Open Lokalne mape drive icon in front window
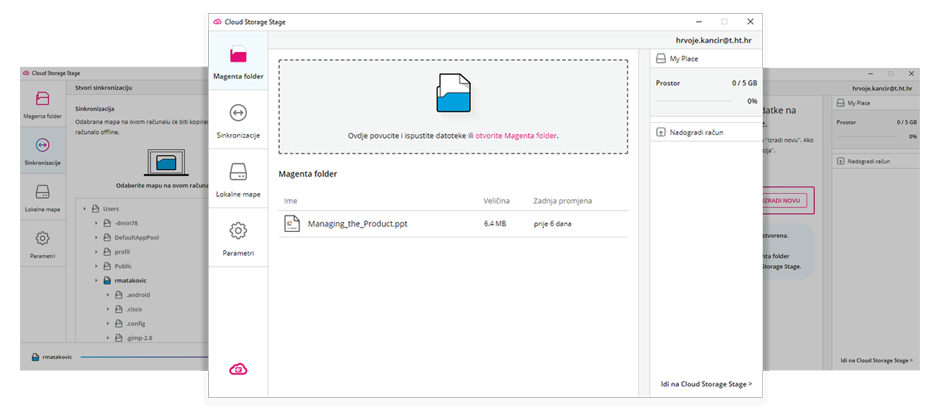 point(238,171)
